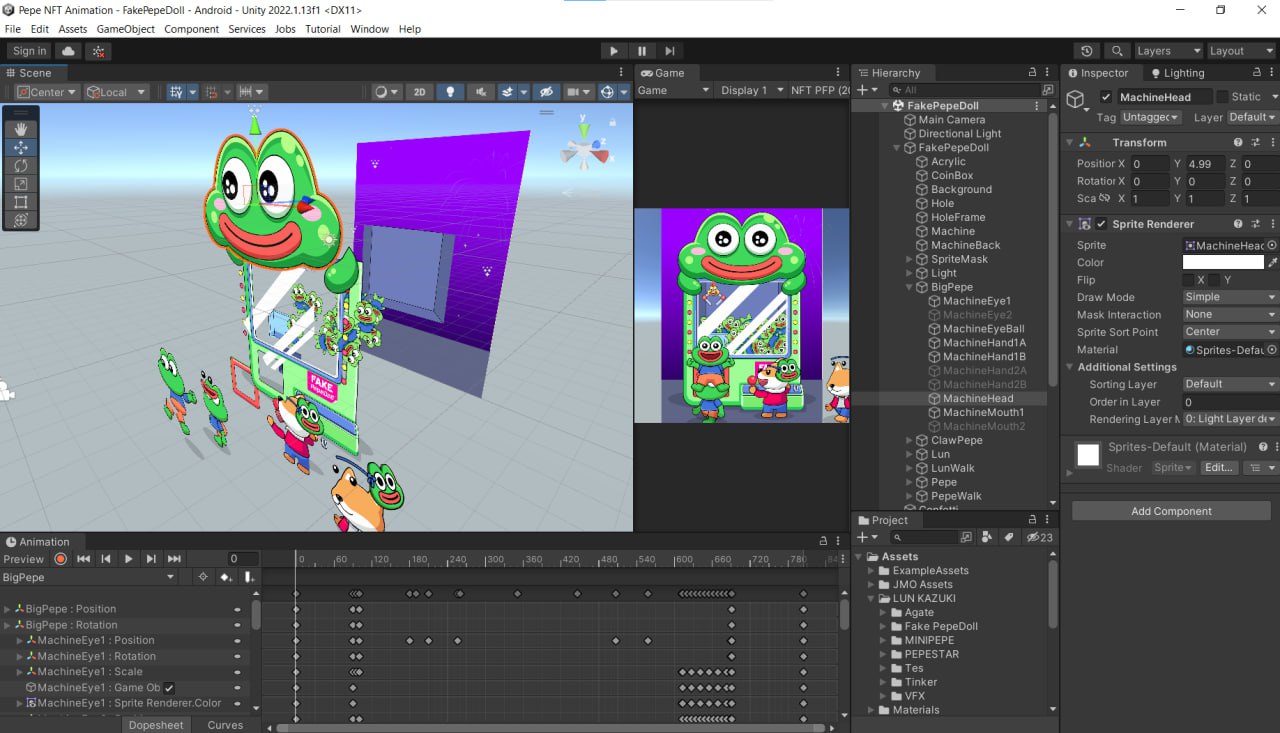
Task: Select the Transform tool in Scene
Action: point(21,220)
